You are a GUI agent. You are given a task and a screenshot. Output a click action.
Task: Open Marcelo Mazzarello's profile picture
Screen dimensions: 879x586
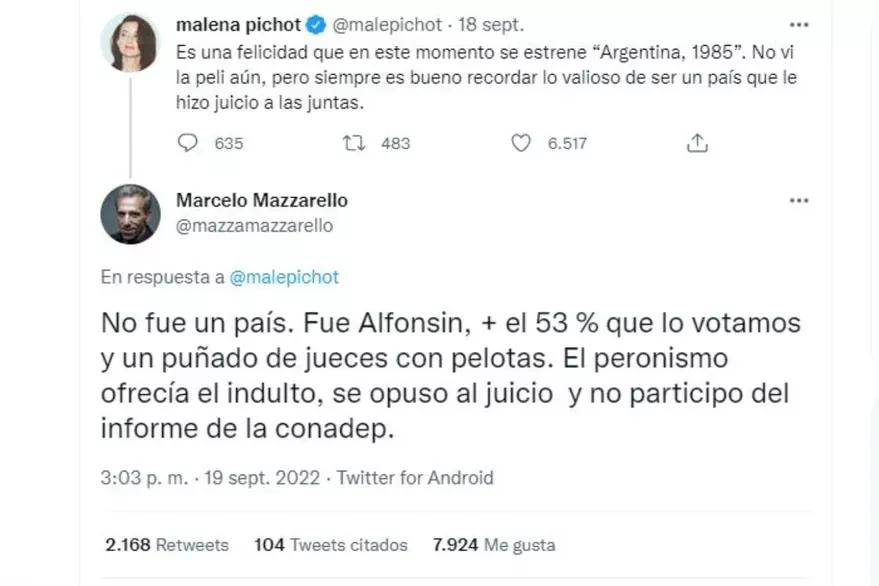point(131,214)
